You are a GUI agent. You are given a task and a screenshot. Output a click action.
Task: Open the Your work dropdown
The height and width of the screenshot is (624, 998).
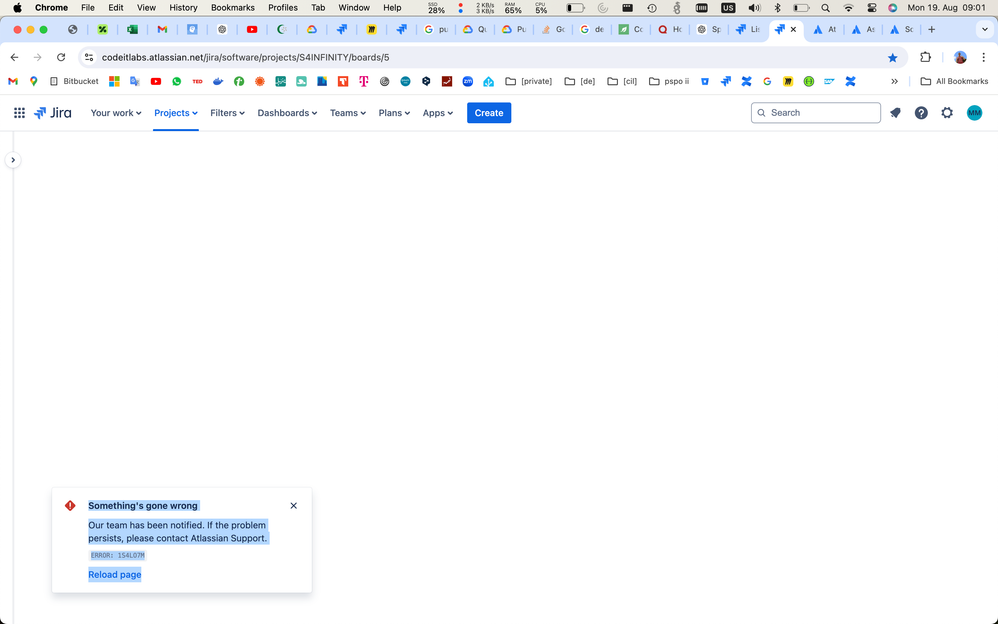(x=115, y=113)
